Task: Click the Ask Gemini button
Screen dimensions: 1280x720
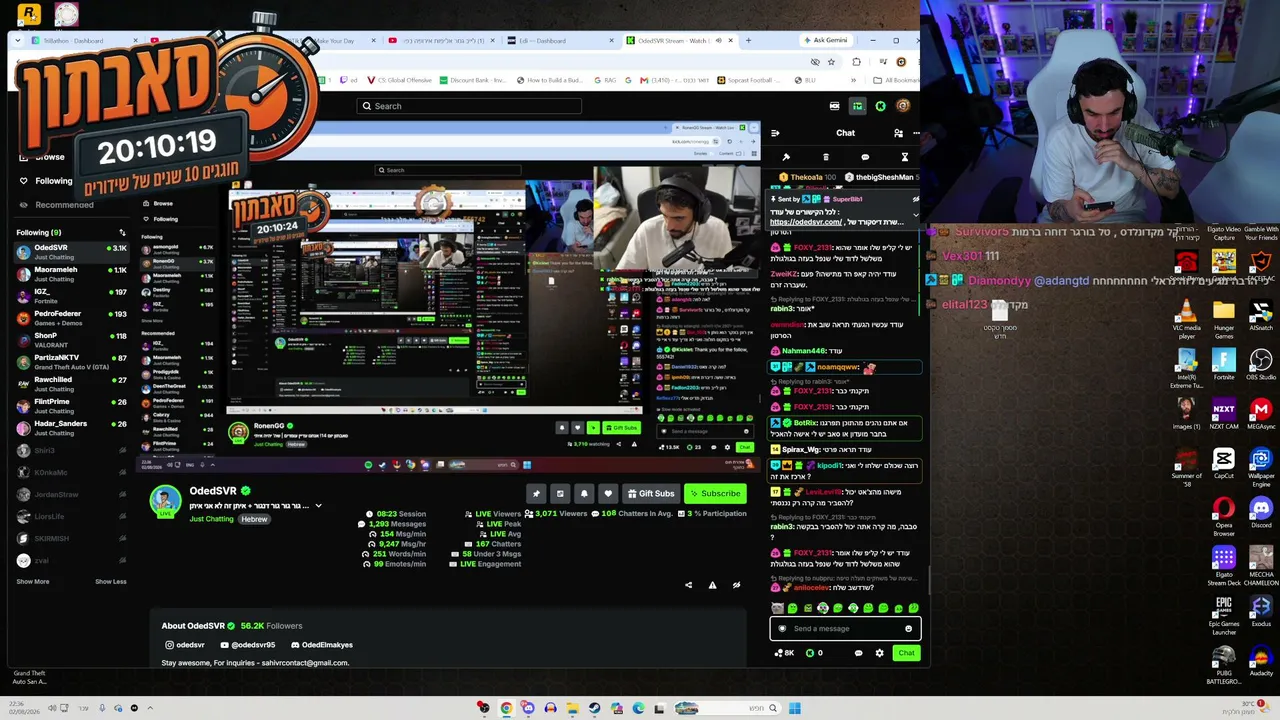Action: (x=826, y=40)
